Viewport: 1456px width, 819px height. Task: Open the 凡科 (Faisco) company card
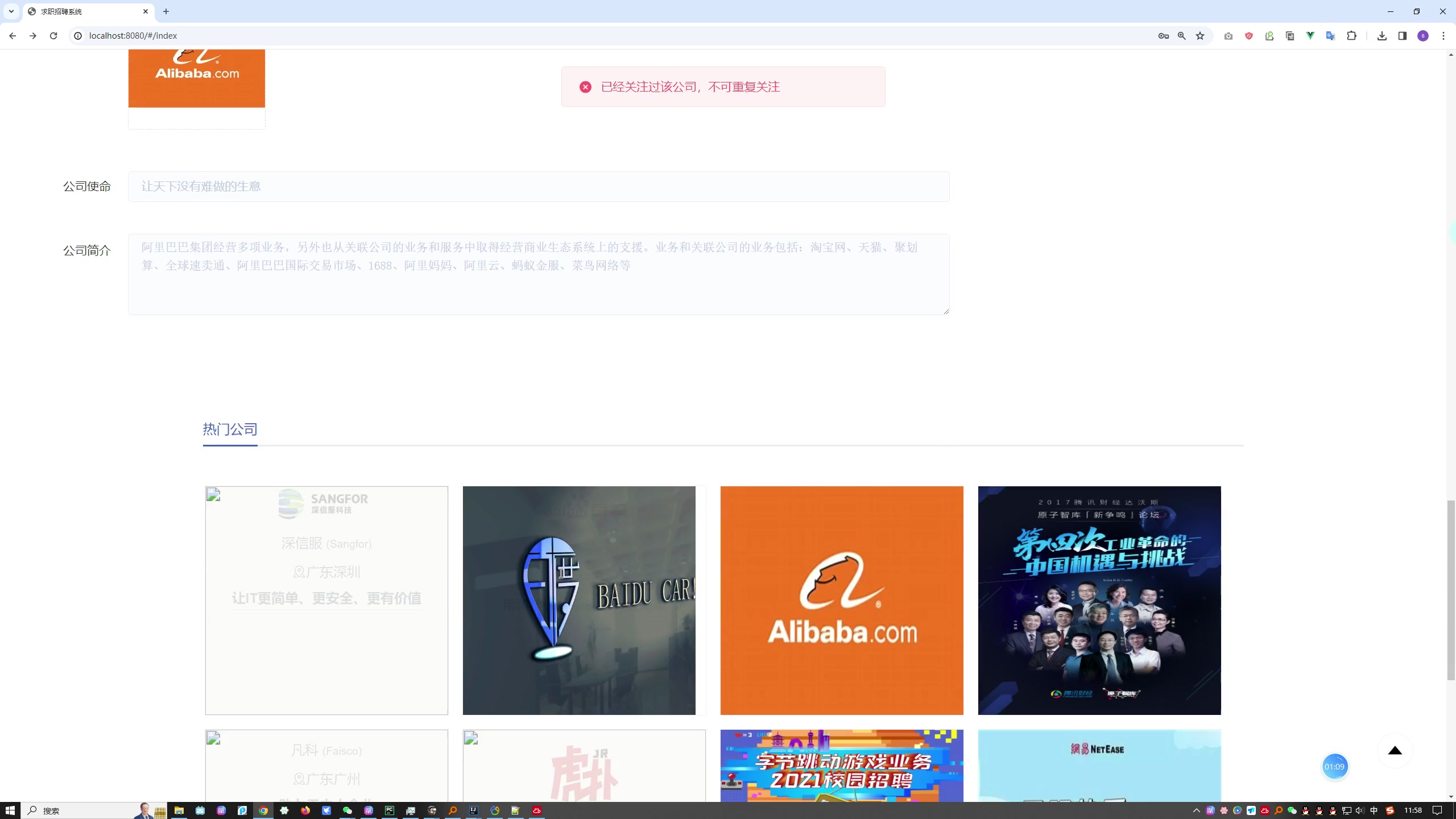326,766
